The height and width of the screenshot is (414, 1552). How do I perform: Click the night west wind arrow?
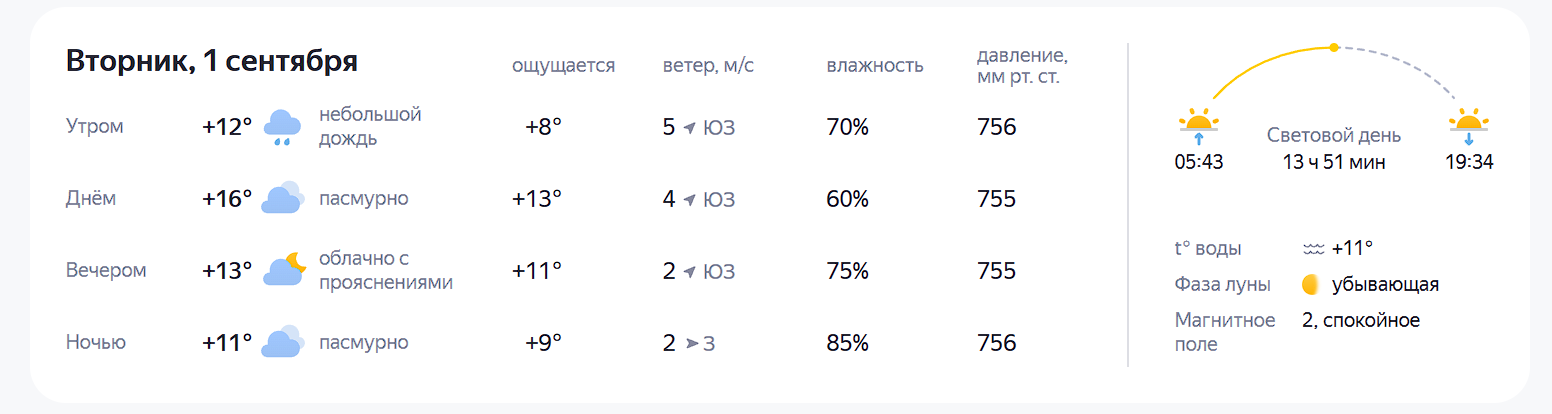click(x=692, y=343)
